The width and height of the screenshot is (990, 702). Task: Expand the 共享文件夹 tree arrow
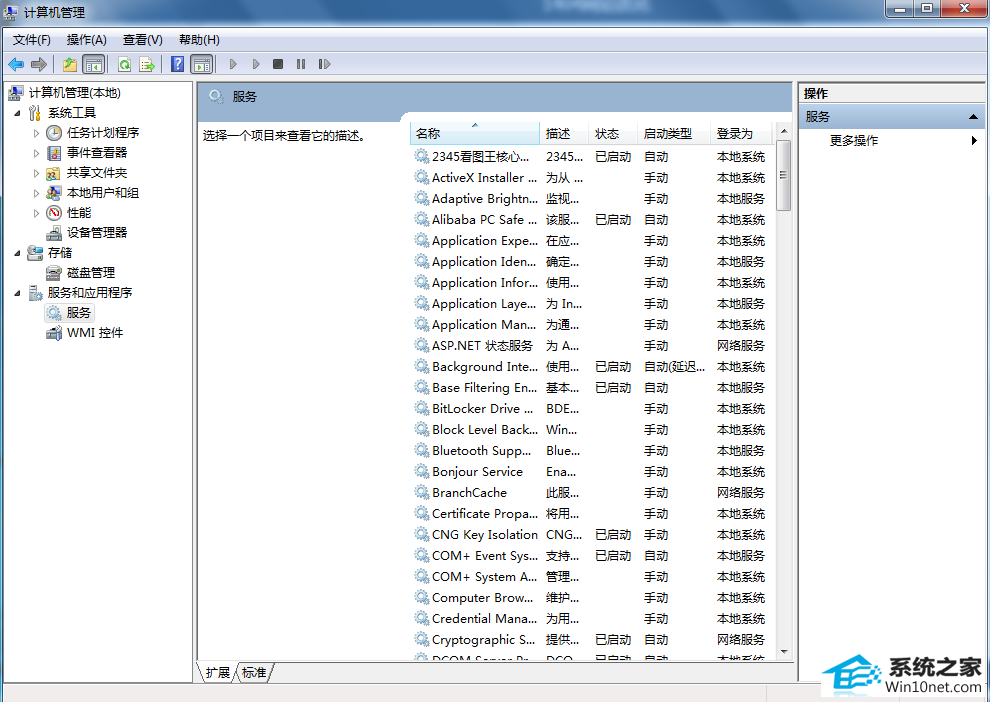tap(36, 173)
